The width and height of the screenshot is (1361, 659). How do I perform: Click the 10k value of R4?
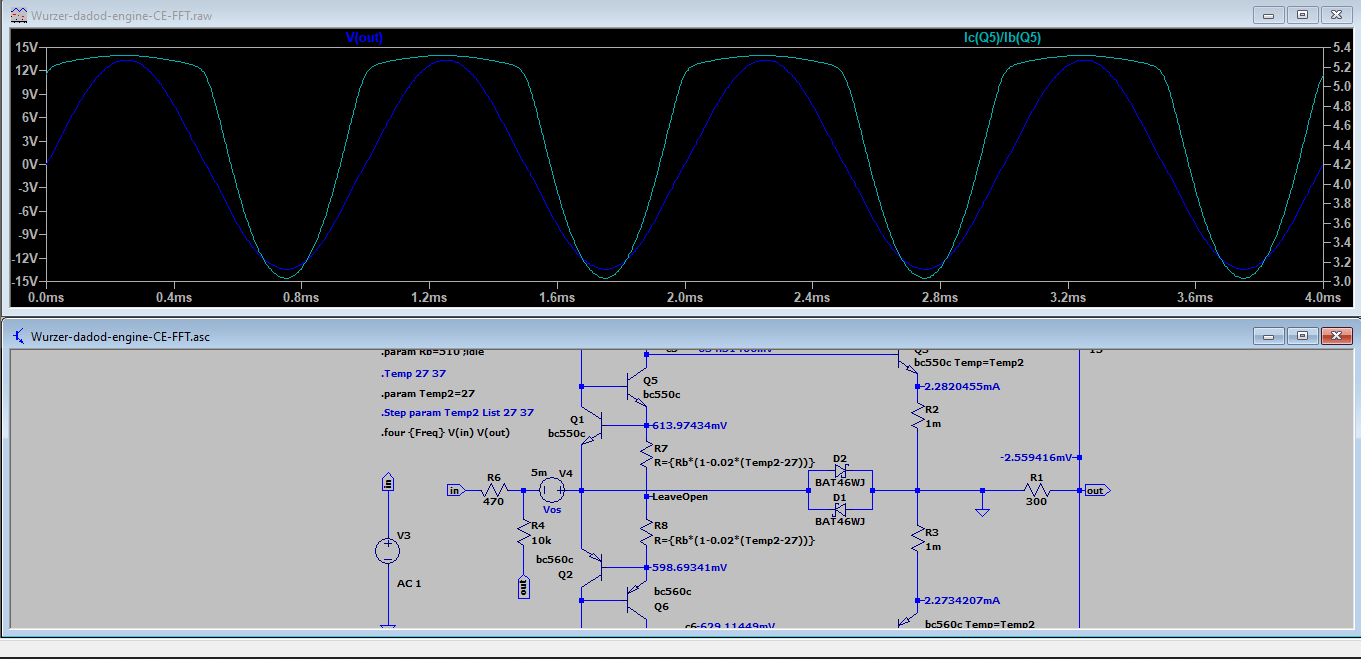tap(539, 539)
